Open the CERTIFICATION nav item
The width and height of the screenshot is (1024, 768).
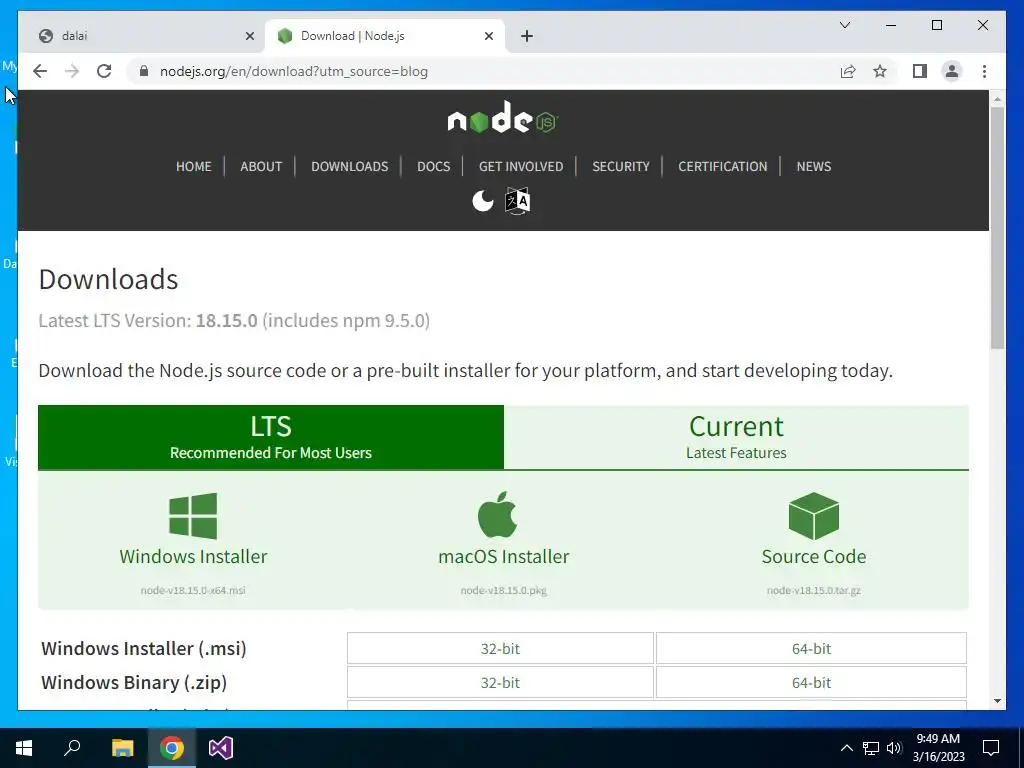tap(722, 167)
